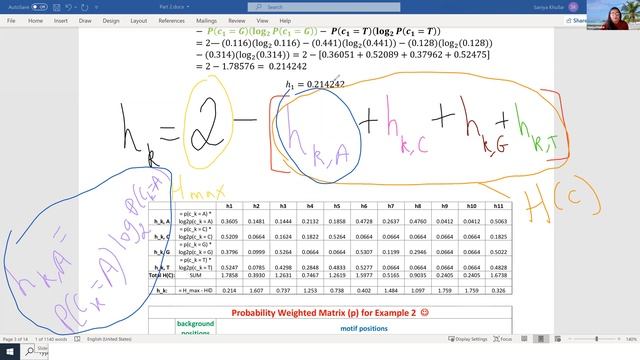Click the SUM label in the Total H(C) row
The width and height of the screenshot is (640, 360).
click(196, 276)
